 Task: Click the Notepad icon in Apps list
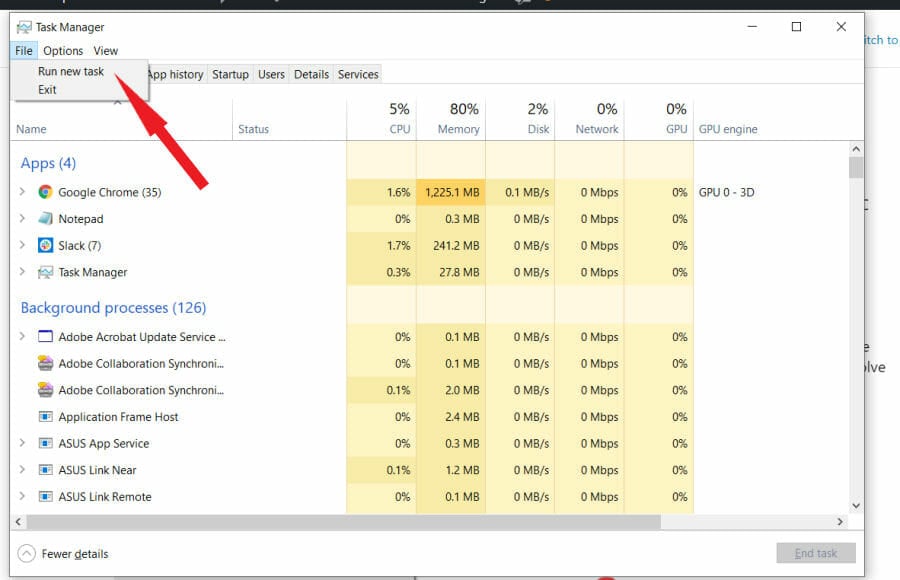click(x=45, y=219)
